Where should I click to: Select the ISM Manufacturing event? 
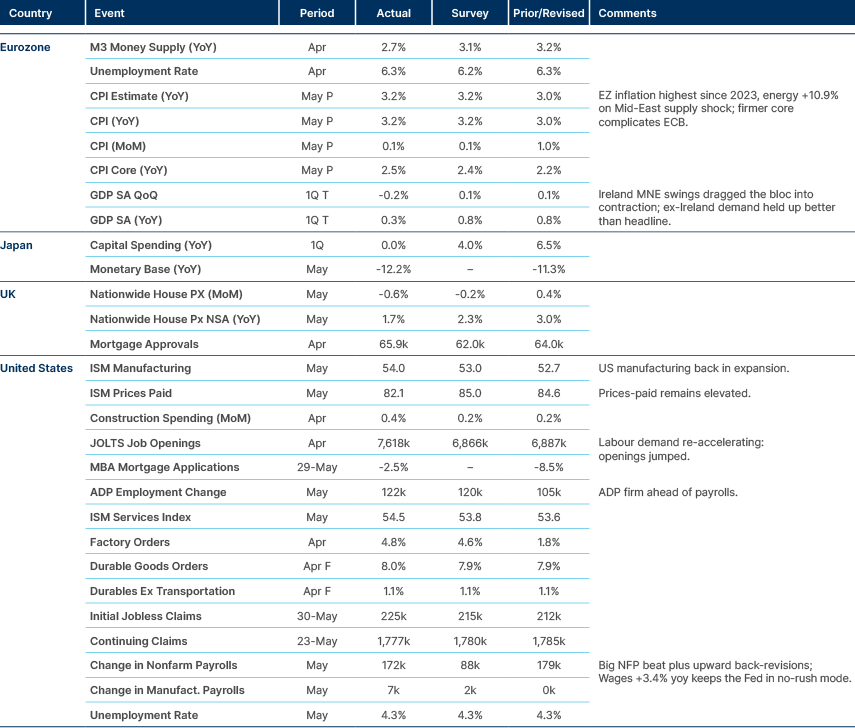point(141,368)
